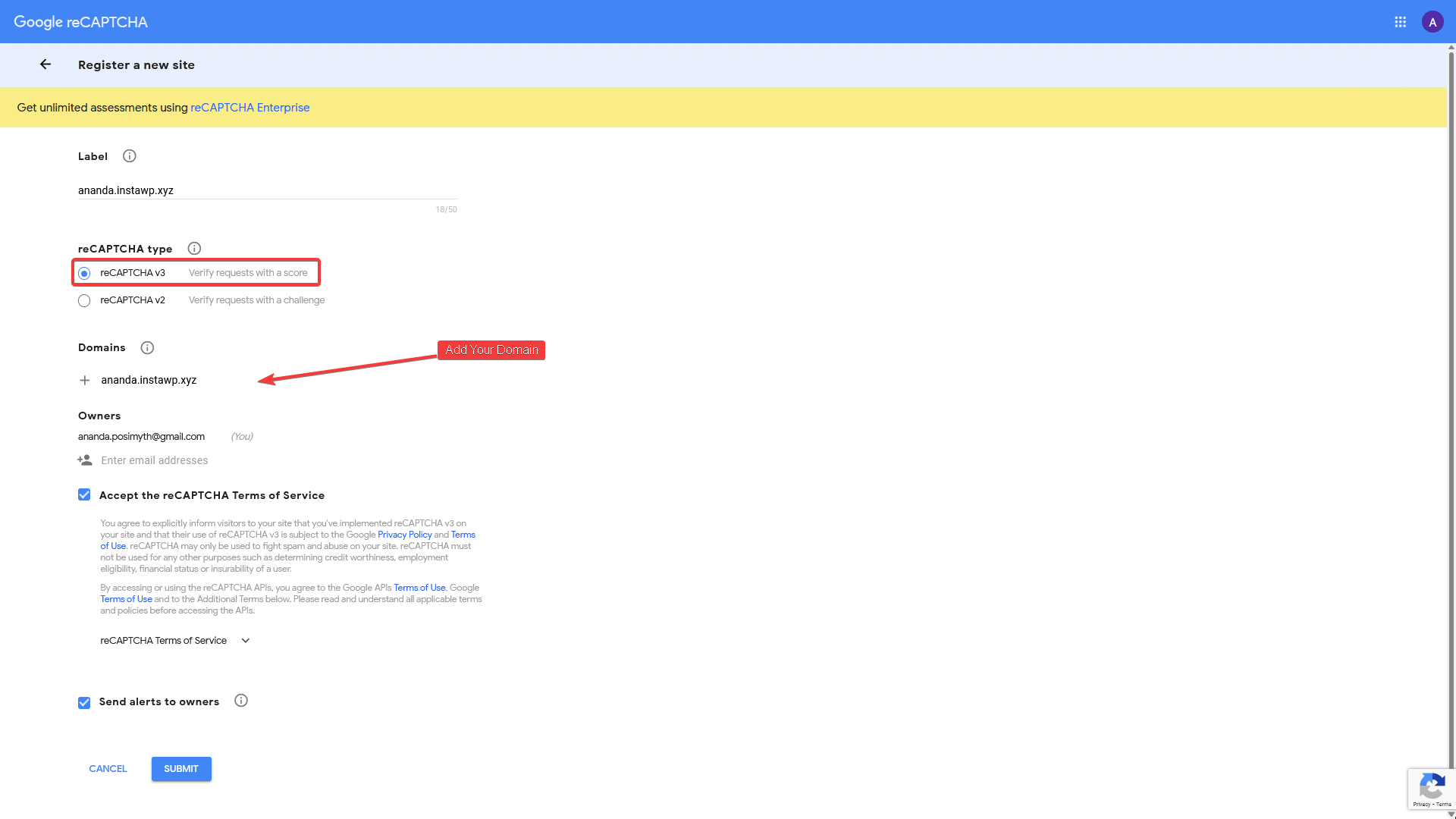Click the back arrow navigation icon
1456x819 pixels.
[x=45, y=64]
